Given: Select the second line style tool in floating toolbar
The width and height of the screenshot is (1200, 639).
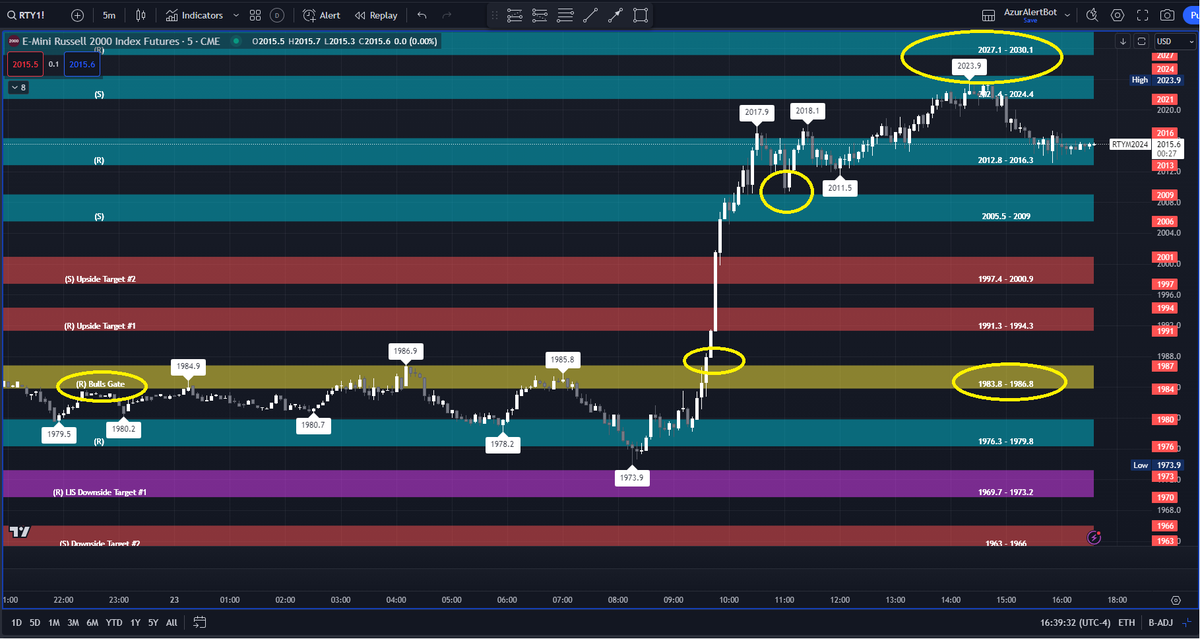Looking at the screenshot, I should click(x=540, y=15).
